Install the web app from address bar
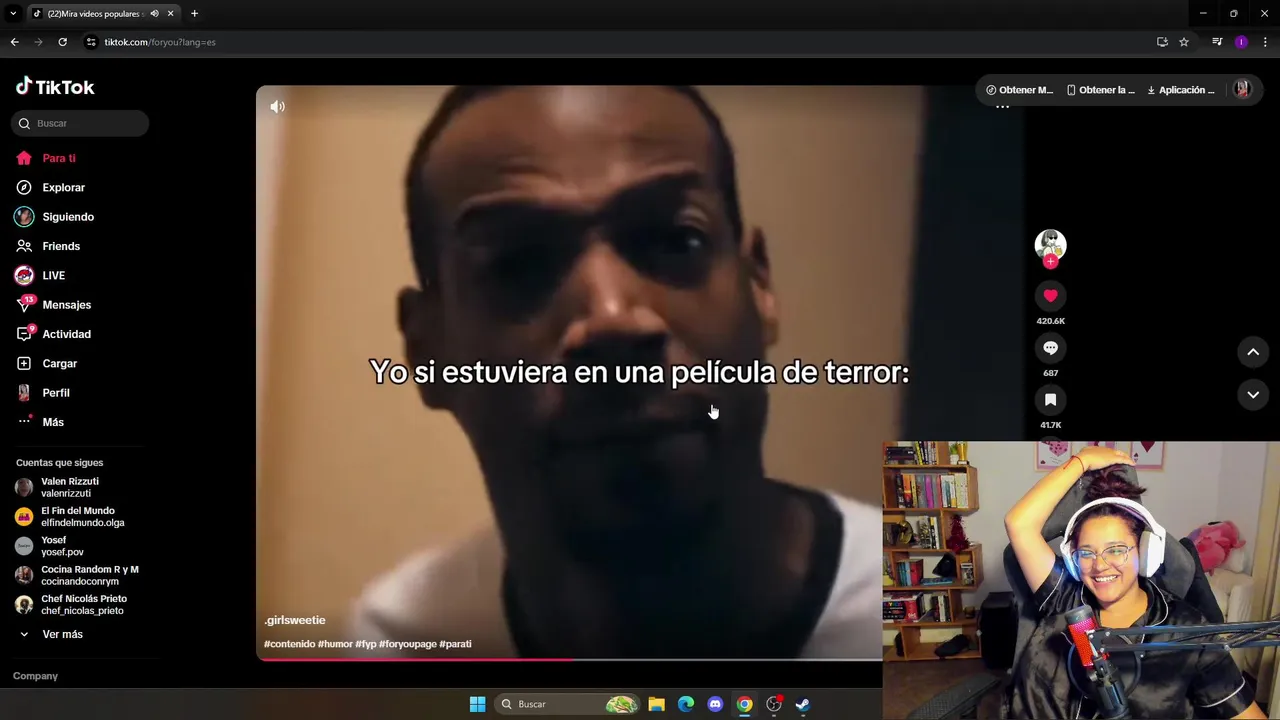1280x720 pixels. pyautogui.click(x=1162, y=42)
